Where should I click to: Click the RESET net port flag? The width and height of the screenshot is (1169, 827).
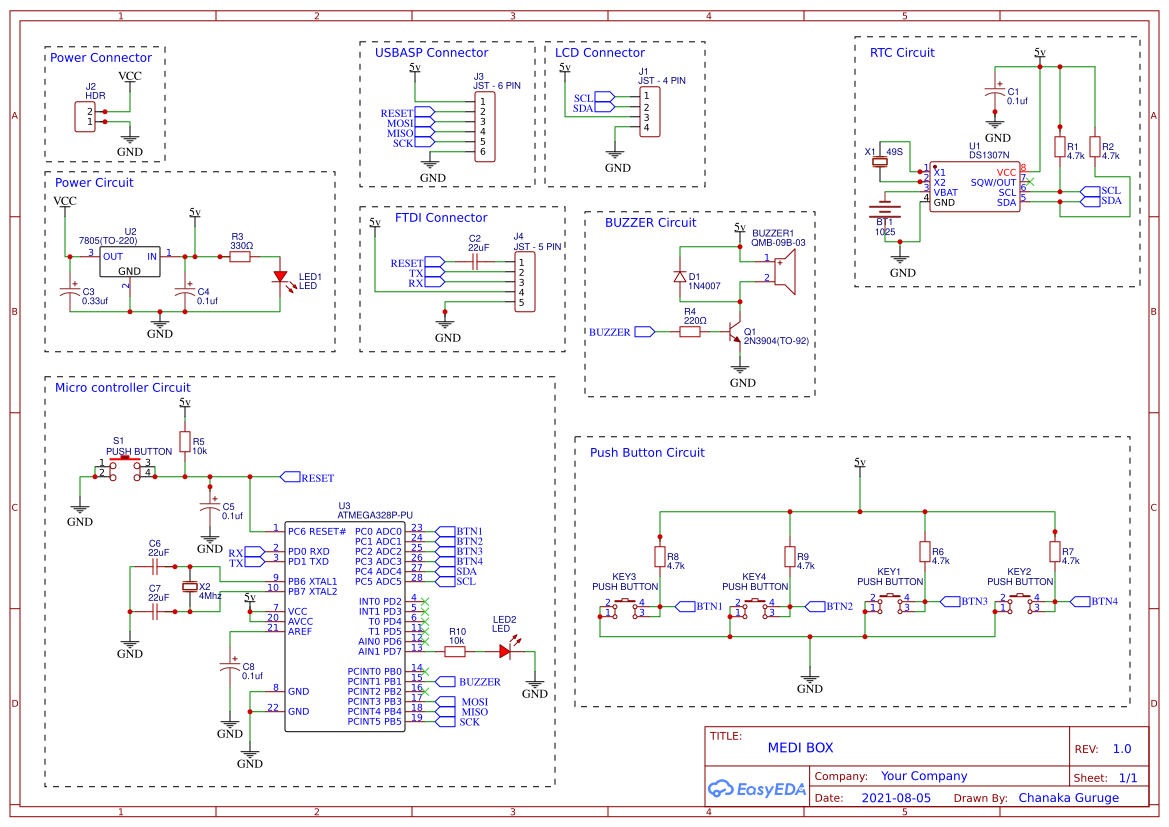tap(293, 477)
